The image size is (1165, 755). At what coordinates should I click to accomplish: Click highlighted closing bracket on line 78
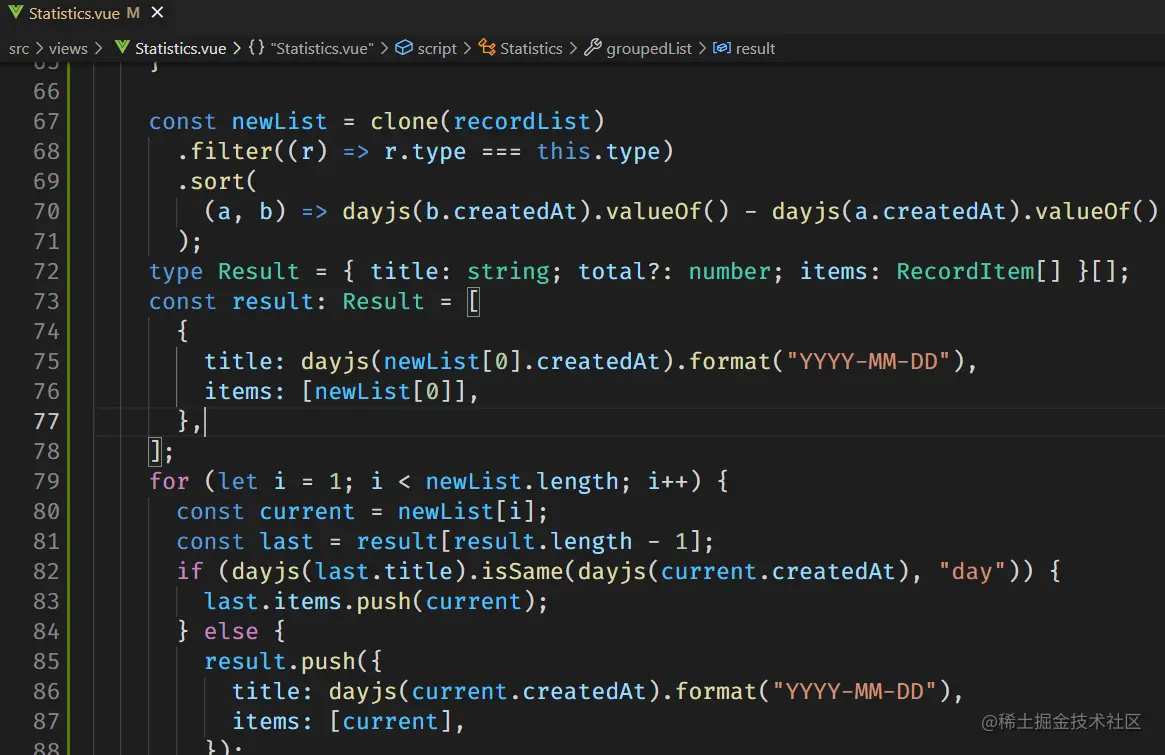point(155,451)
